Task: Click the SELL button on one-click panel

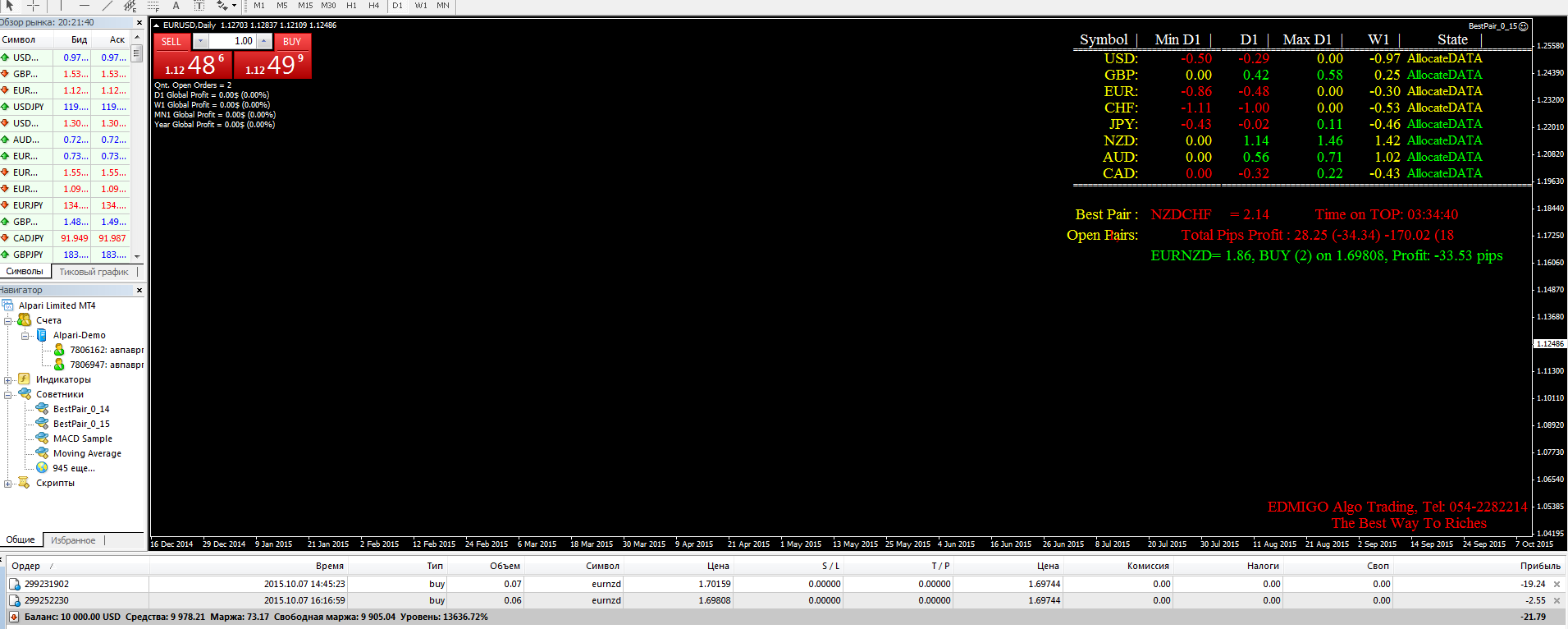Action: click(x=172, y=41)
